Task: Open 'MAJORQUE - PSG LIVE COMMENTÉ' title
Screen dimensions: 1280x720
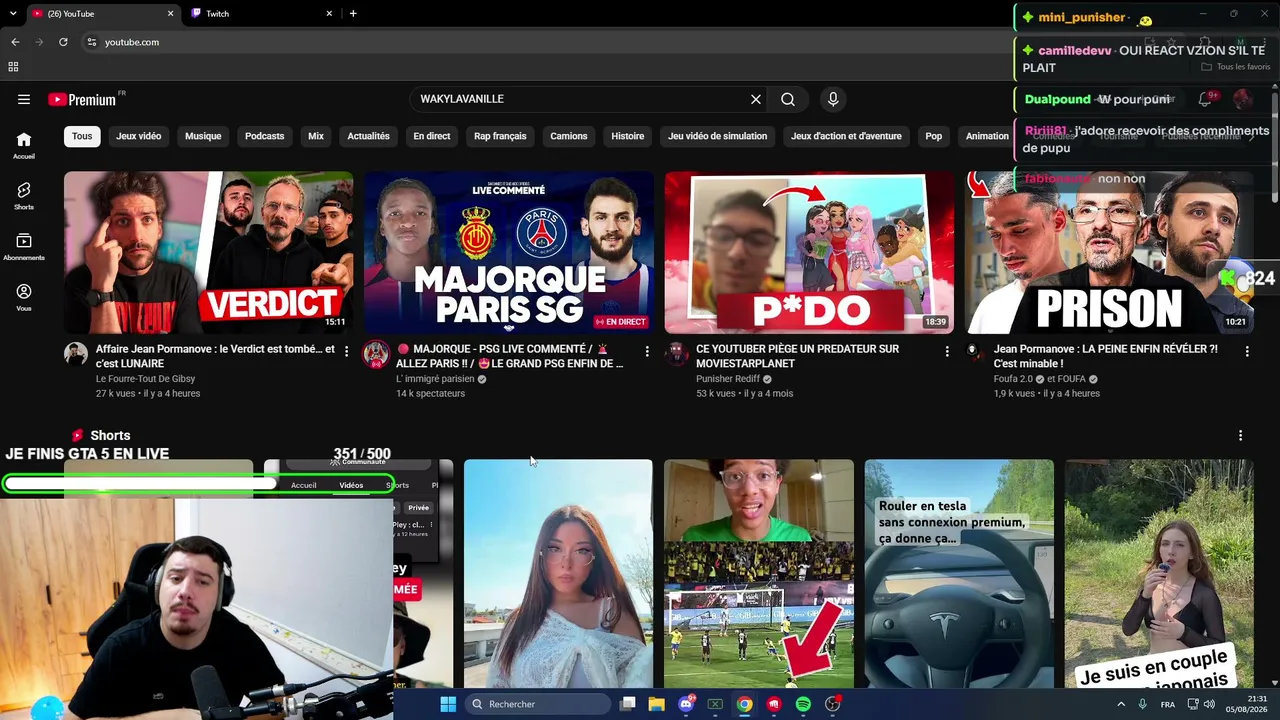Action: tap(510, 356)
